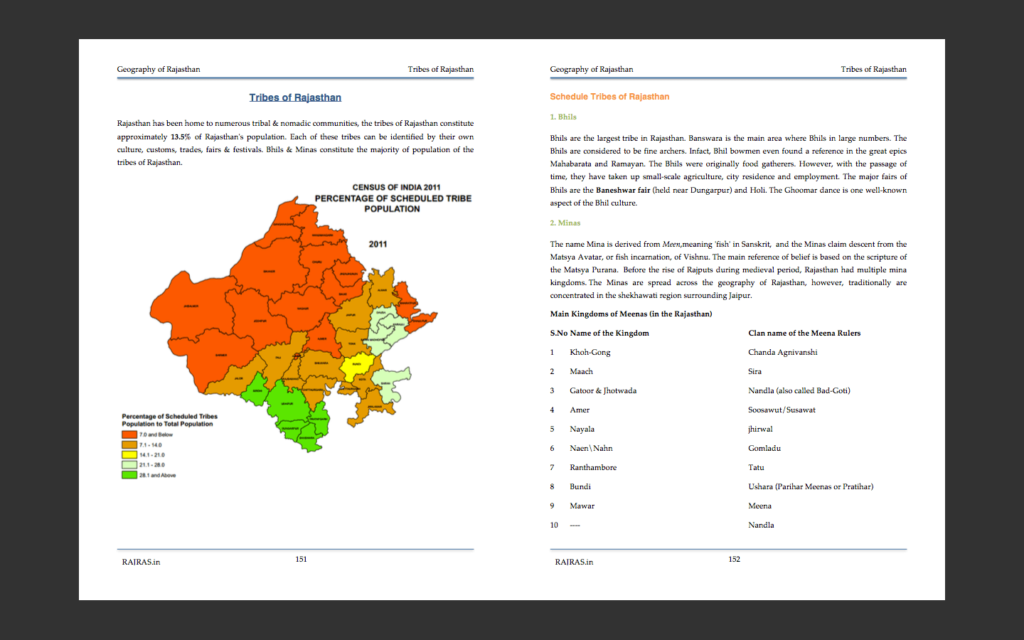Click the "Maach" kingdom cell
The width and height of the screenshot is (1024, 640).
(581, 372)
